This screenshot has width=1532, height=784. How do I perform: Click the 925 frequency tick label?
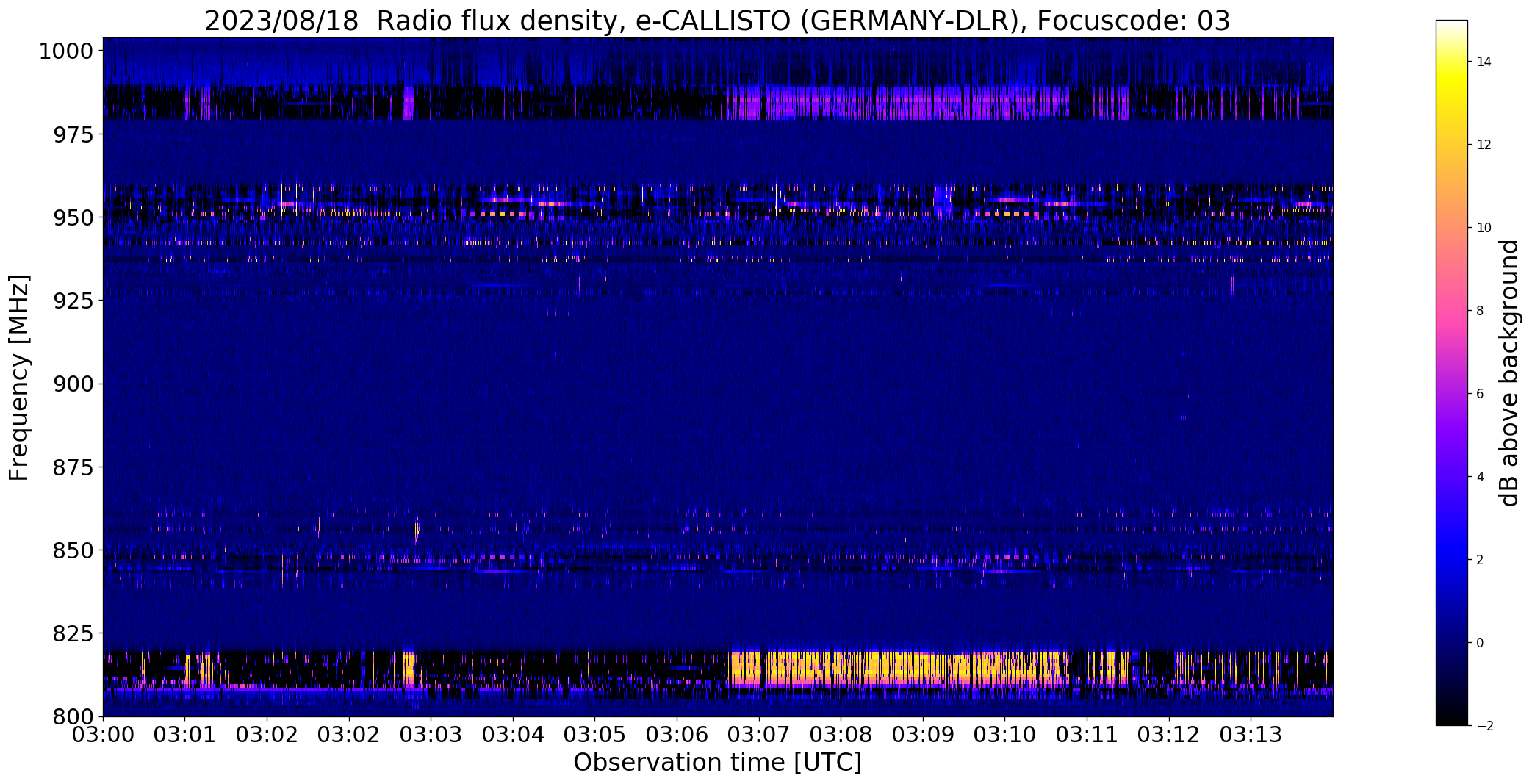pos(73,301)
